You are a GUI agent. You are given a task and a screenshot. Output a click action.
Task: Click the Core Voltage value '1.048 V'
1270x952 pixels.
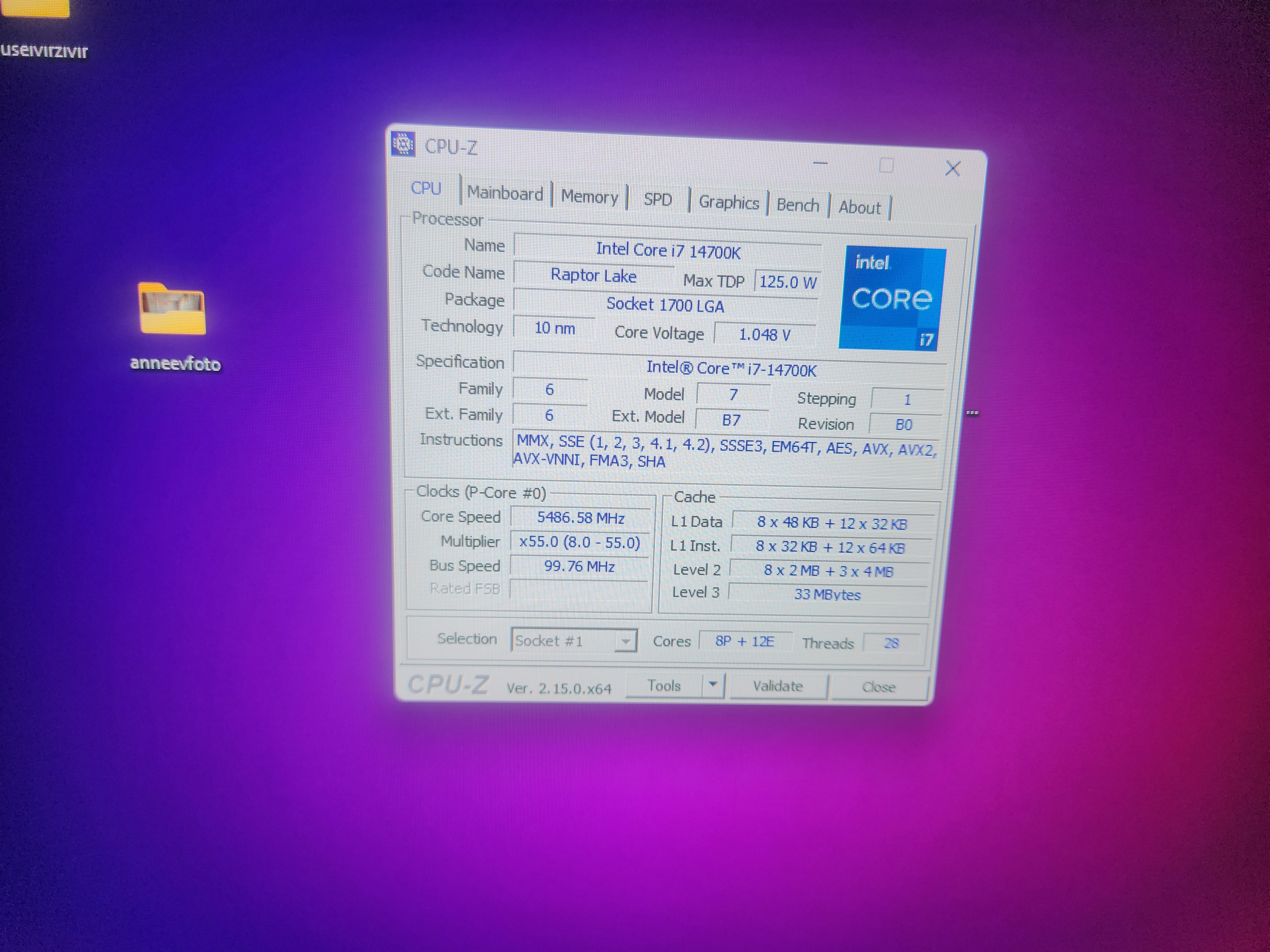(x=765, y=334)
